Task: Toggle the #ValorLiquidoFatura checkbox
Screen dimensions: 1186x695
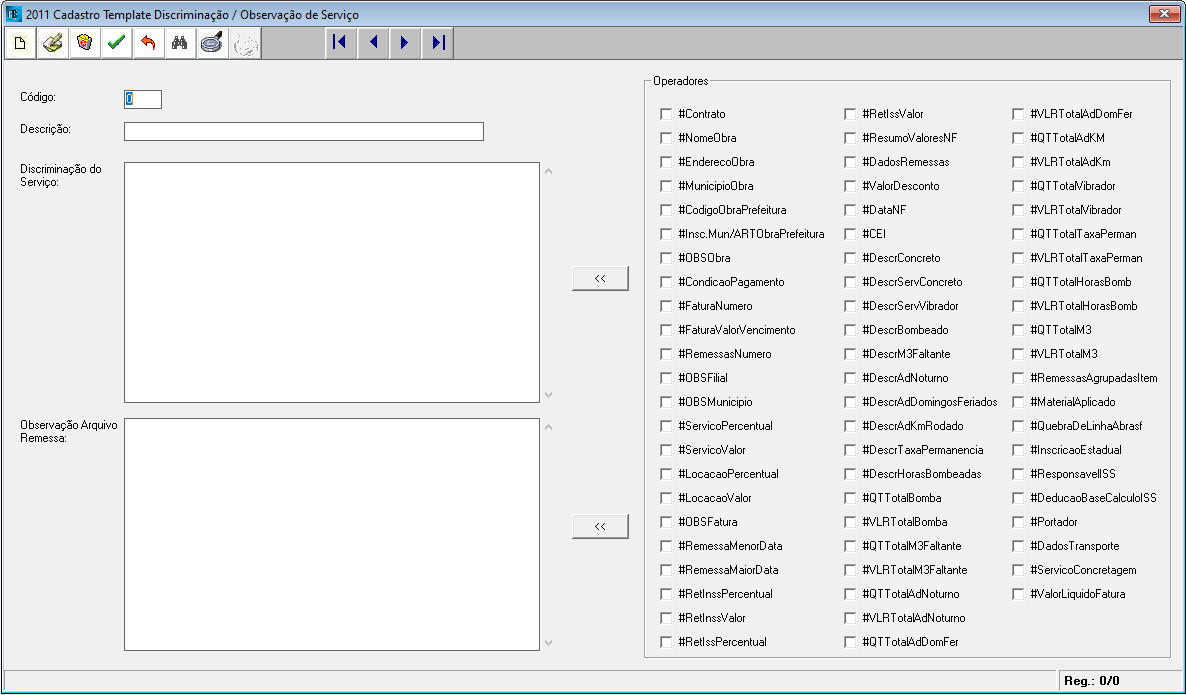Action: (1018, 595)
